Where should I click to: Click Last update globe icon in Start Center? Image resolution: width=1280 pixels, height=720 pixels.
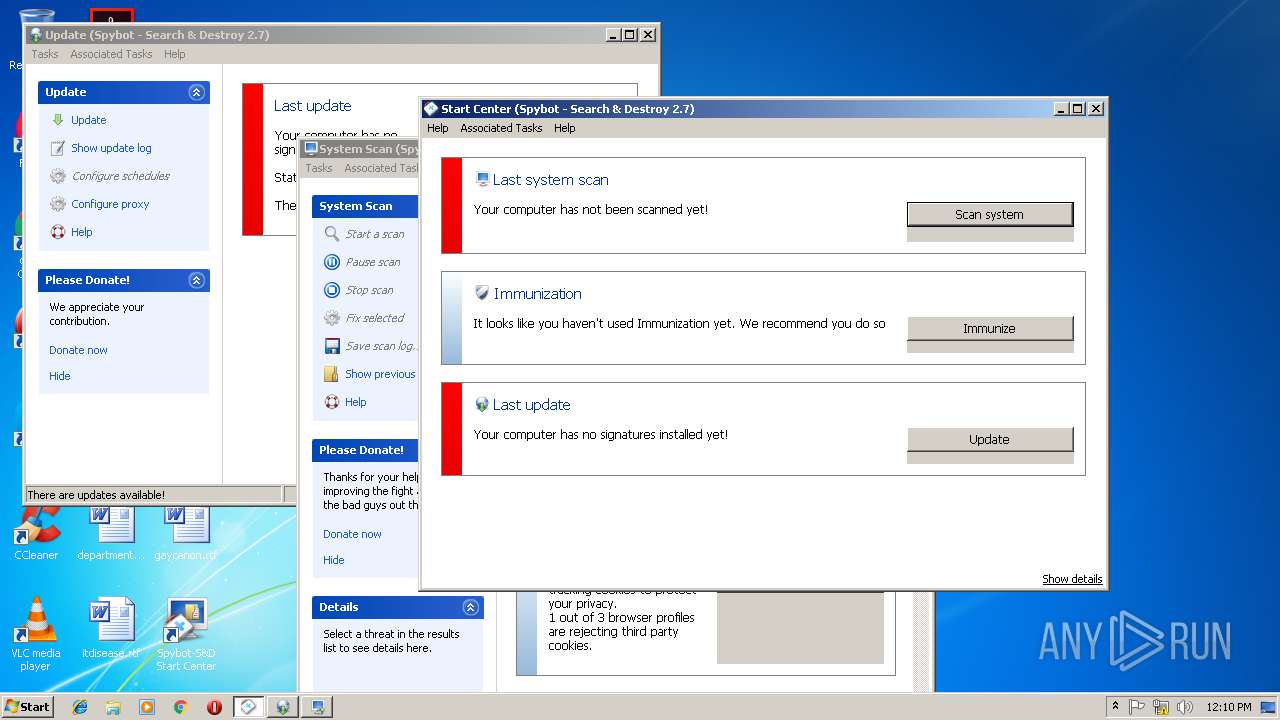click(482, 405)
